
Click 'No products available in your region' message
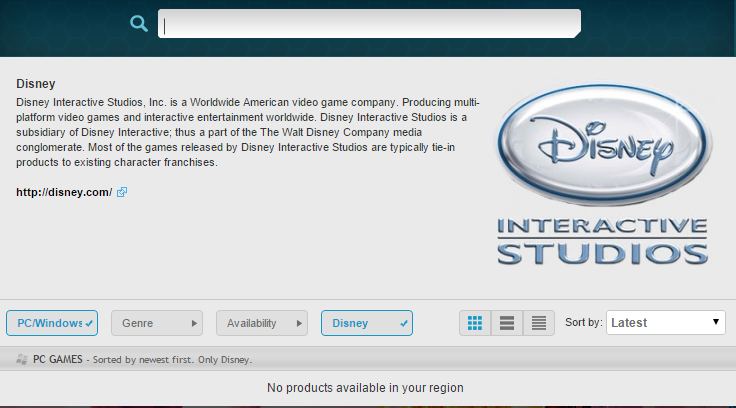(365, 388)
